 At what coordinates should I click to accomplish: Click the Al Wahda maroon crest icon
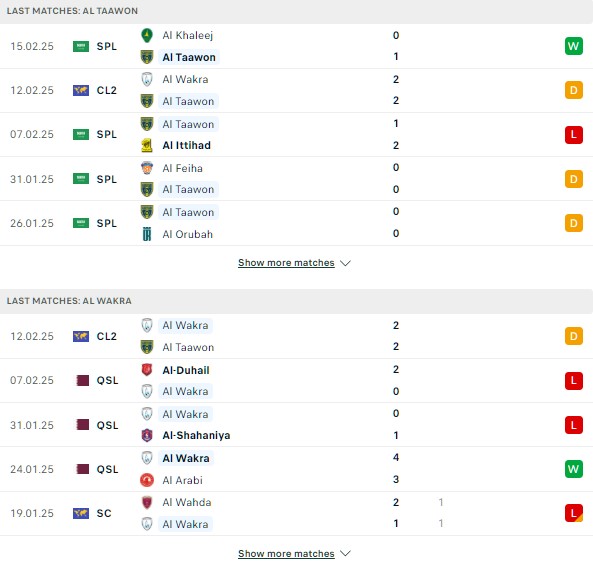(x=147, y=502)
